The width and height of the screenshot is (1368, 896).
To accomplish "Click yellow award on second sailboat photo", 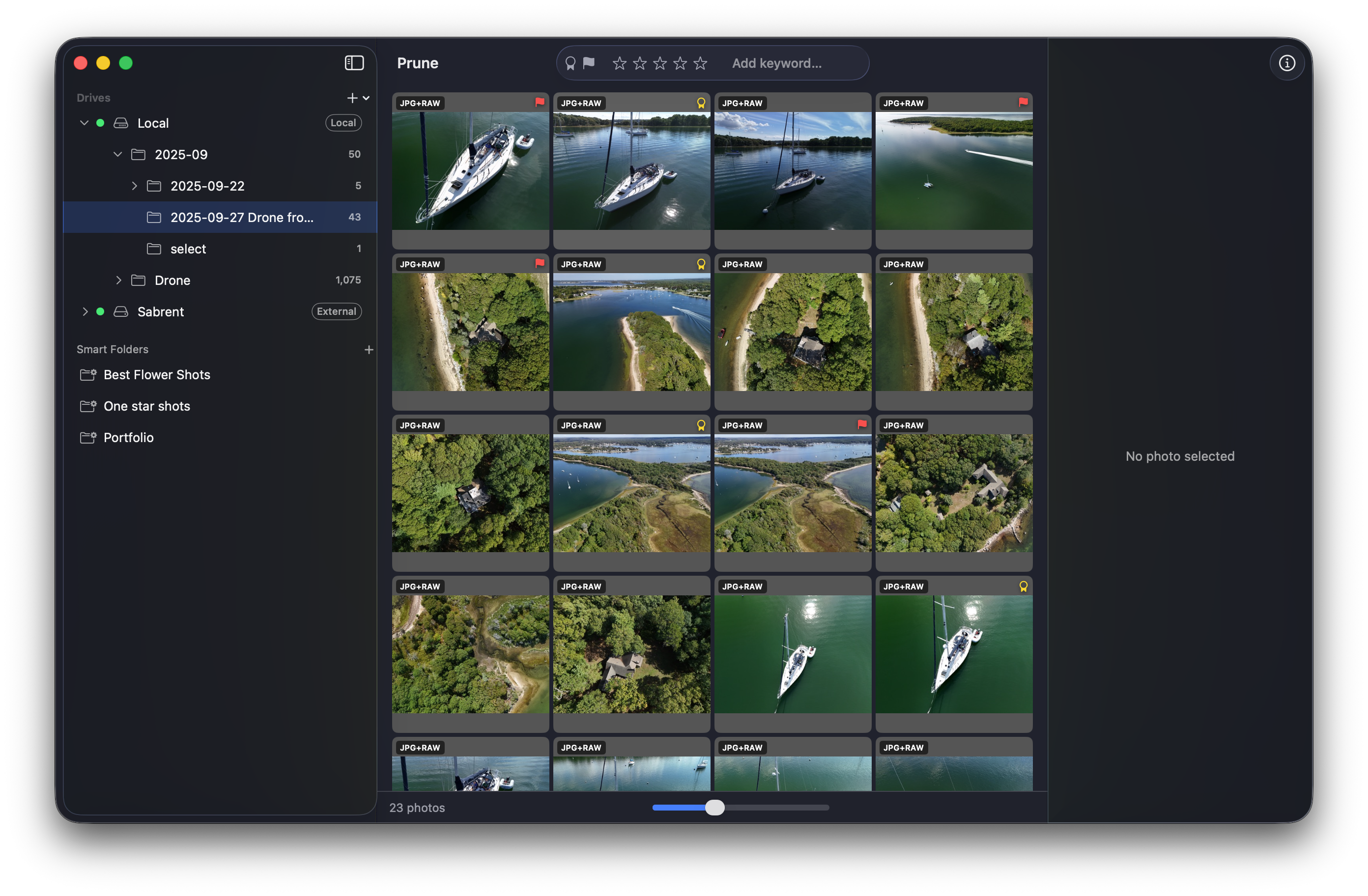I will pos(701,103).
